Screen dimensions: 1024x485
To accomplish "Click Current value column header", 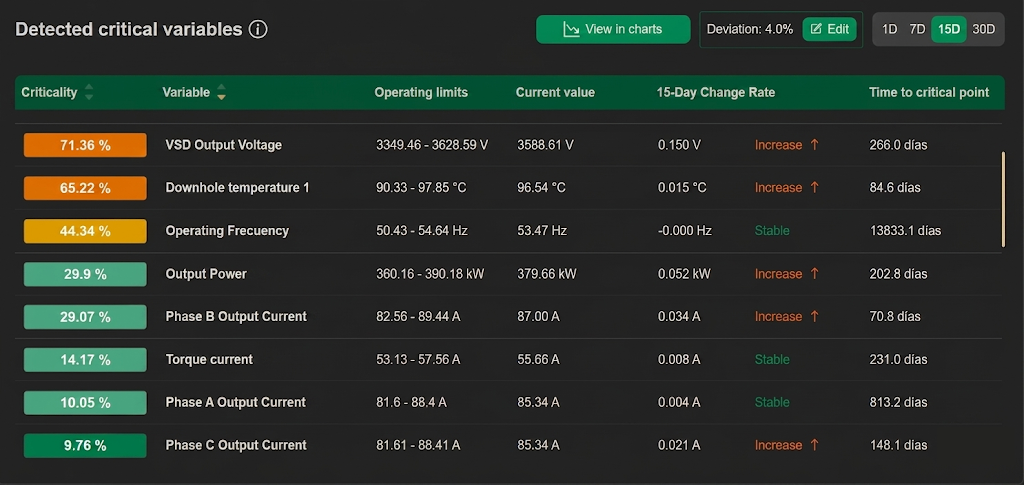I will (x=555, y=92).
